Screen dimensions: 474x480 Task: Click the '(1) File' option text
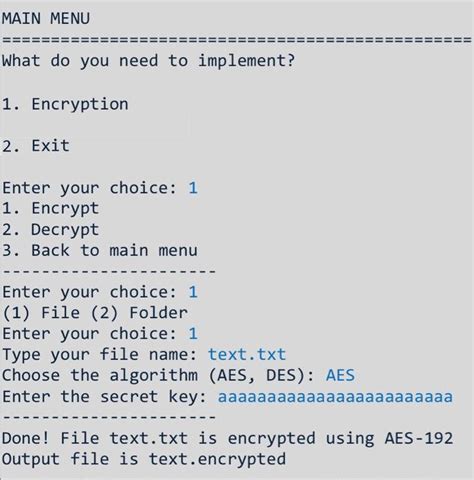[x=41, y=313]
